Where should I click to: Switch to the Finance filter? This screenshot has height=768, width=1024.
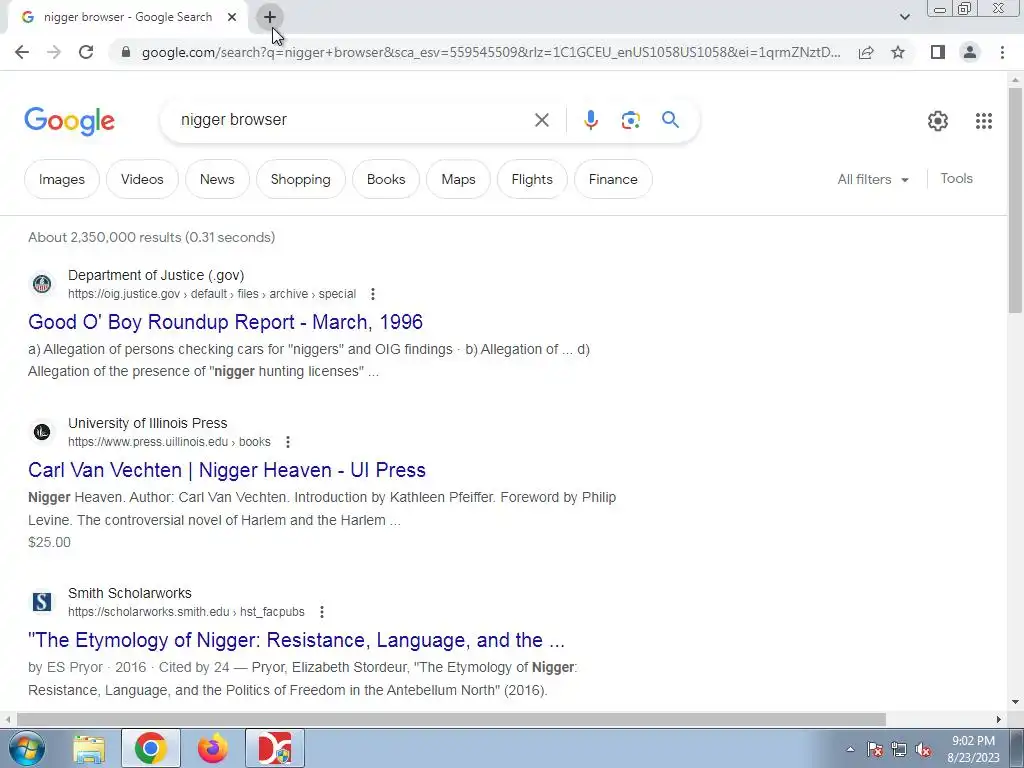(613, 179)
